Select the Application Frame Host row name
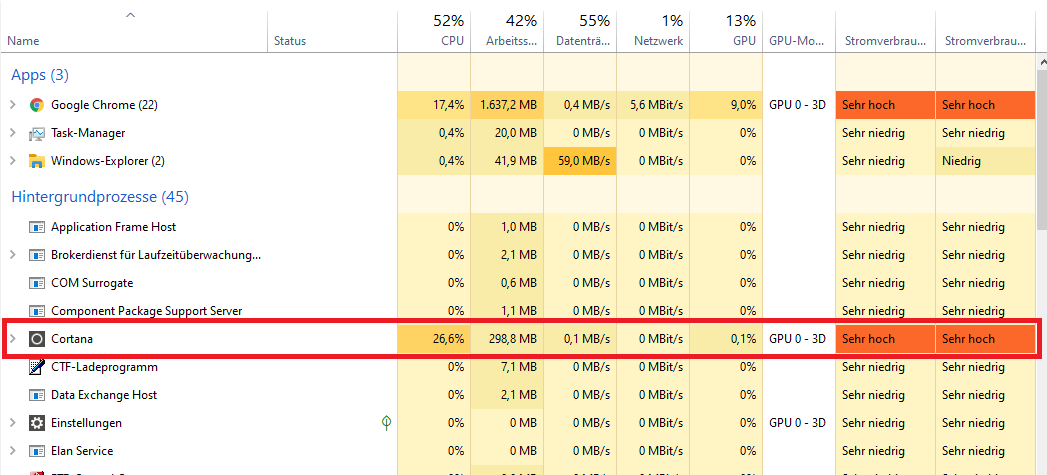 click(x=114, y=227)
